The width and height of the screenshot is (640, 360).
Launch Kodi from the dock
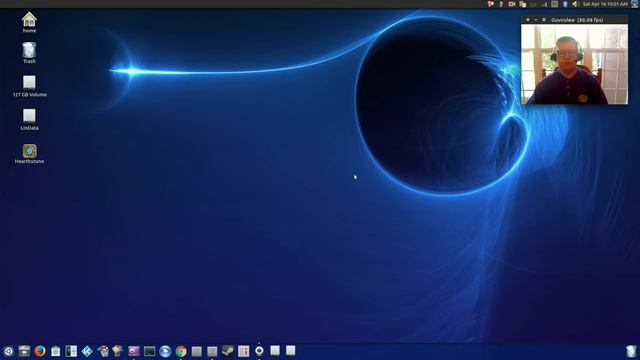tap(87, 351)
